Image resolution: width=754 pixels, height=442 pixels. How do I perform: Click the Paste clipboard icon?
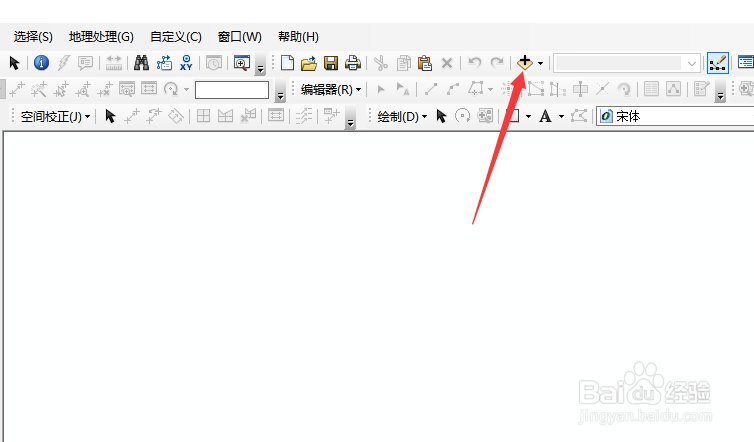(425, 63)
